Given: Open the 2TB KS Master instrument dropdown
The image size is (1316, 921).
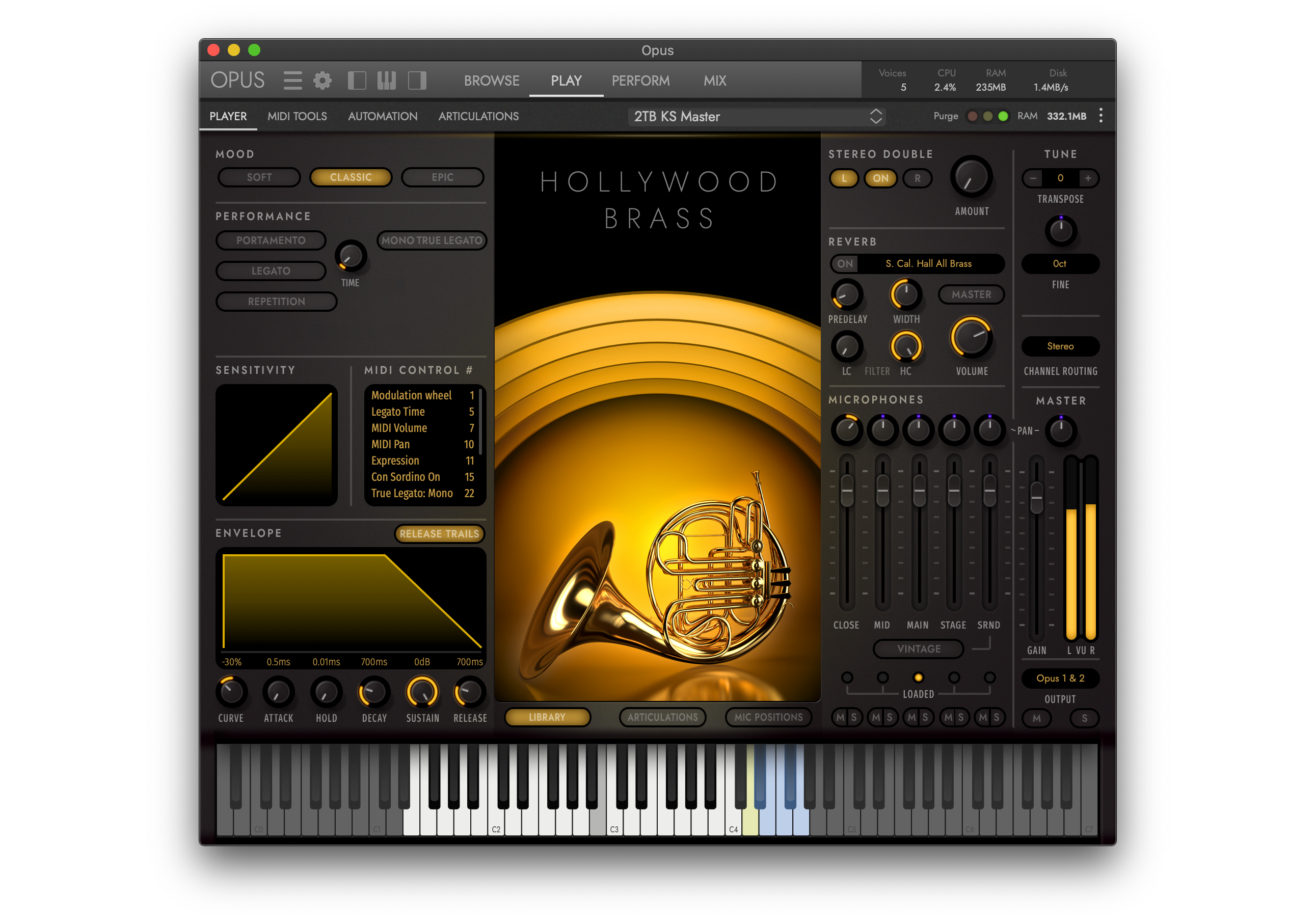Looking at the screenshot, I should [757, 116].
